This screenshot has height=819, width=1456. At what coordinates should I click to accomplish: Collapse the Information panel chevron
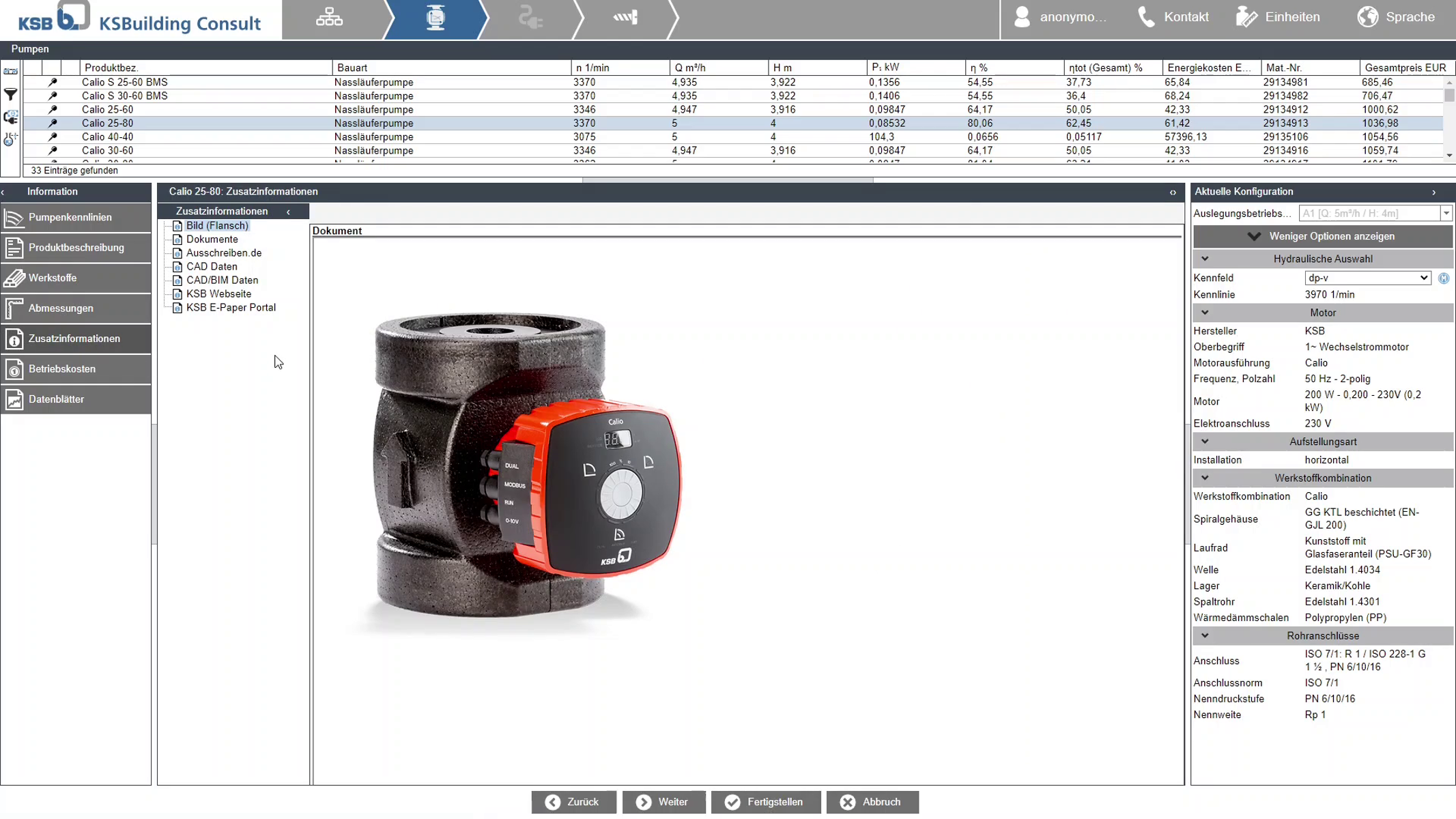click(x=3, y=192)
